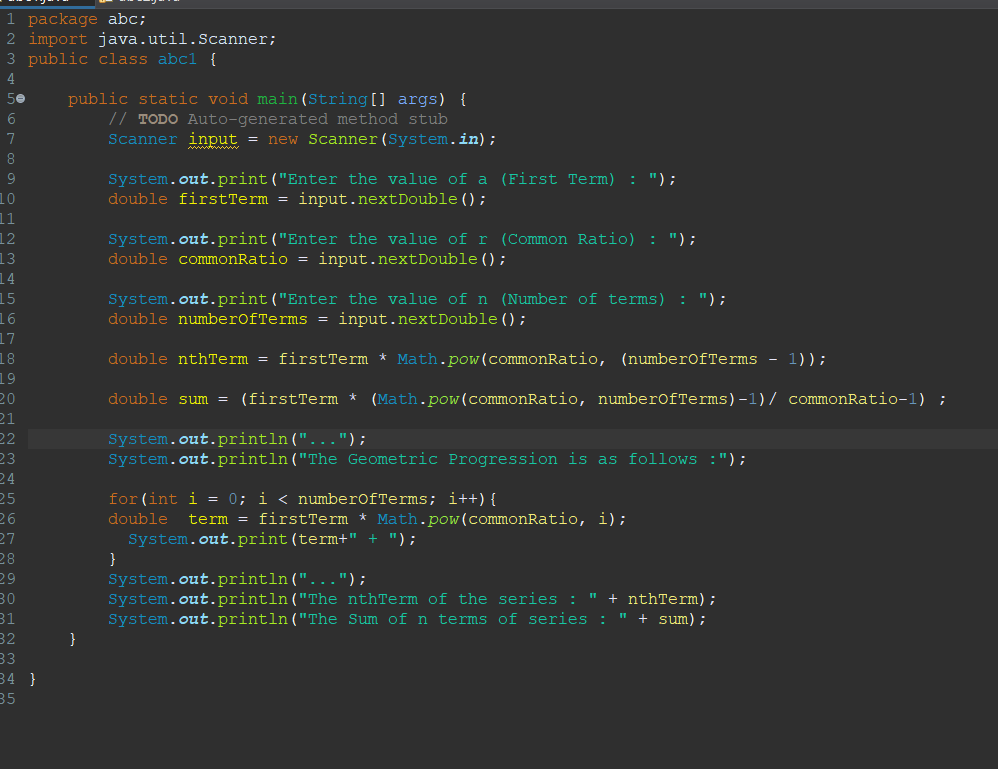Click i++ in the for loop header

point(463,499)
